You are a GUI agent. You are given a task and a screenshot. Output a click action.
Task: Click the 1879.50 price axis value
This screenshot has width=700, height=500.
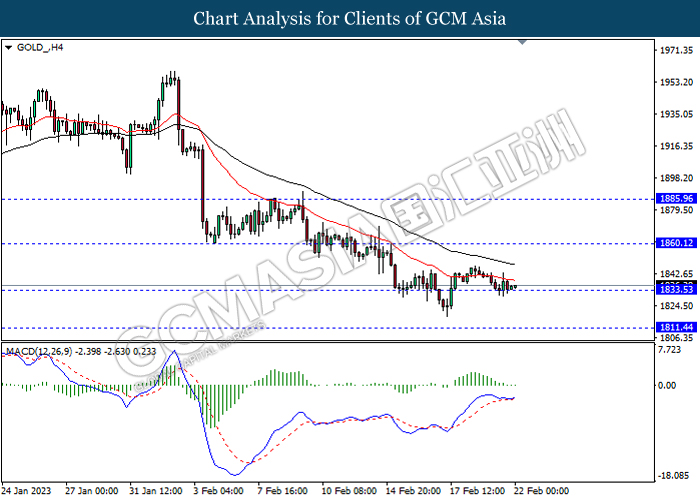coord(676,210)
